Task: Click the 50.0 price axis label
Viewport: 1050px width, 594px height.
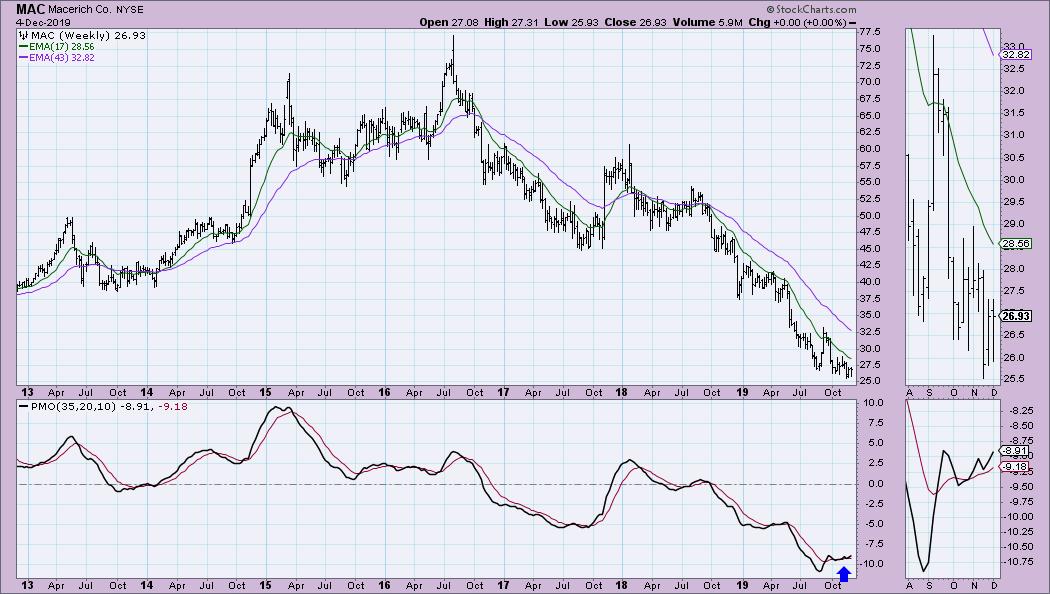Action: click(869, 215)
